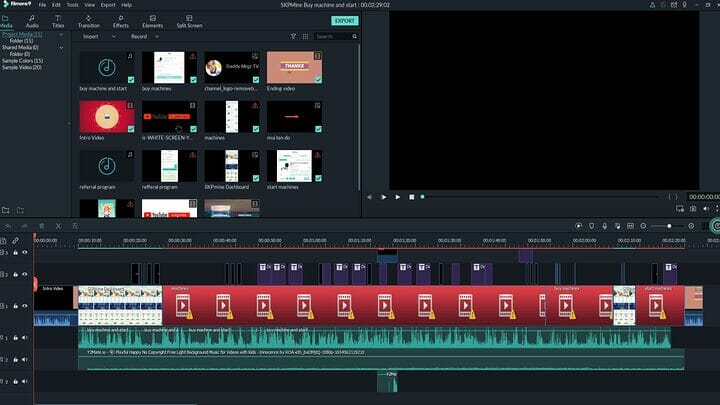Collapse the Shared Media tree chevron
Screen dimensions: 720x405
(x=61, y=48)
